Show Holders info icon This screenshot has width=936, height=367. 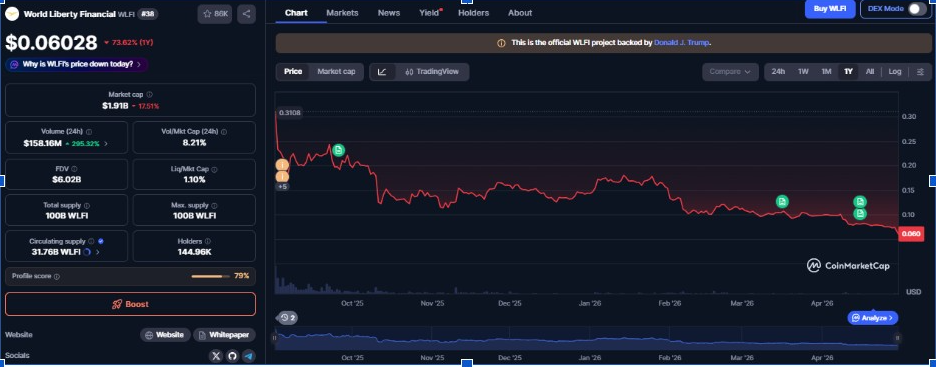coord(207,242)
